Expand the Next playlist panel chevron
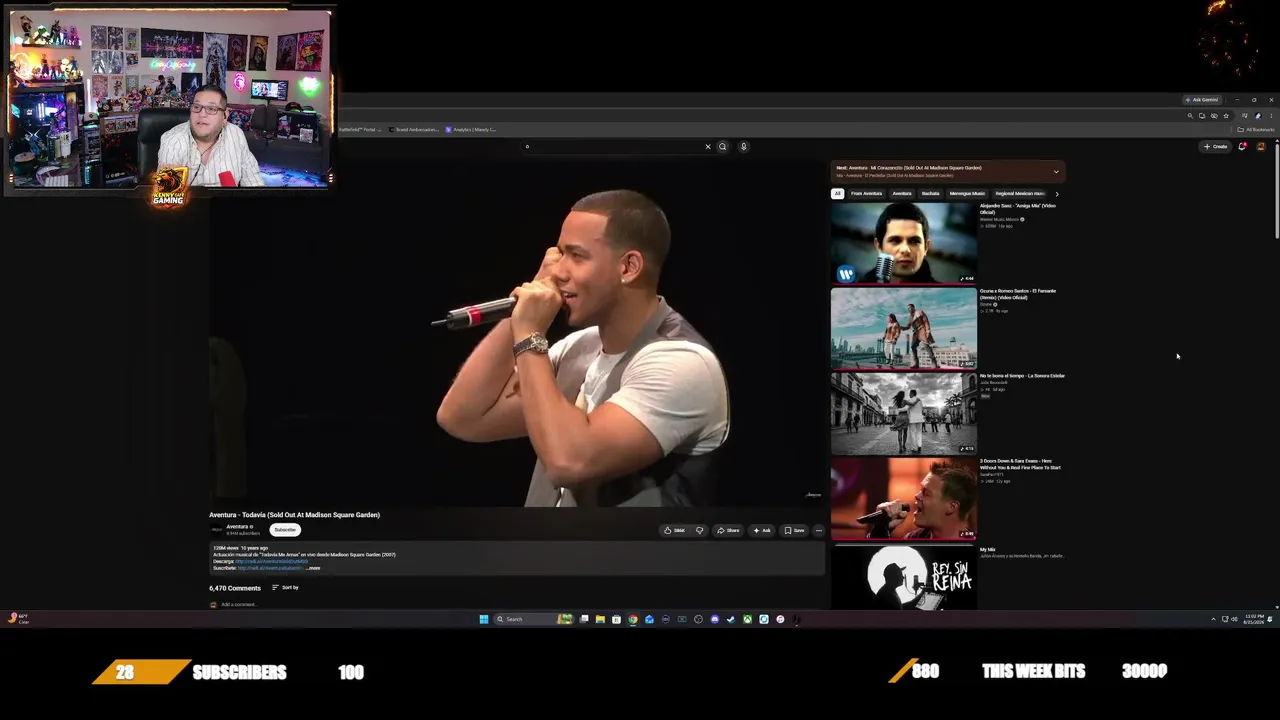Image resolution: width=1280 pixels, height=720 pixels. [1056, 171]
